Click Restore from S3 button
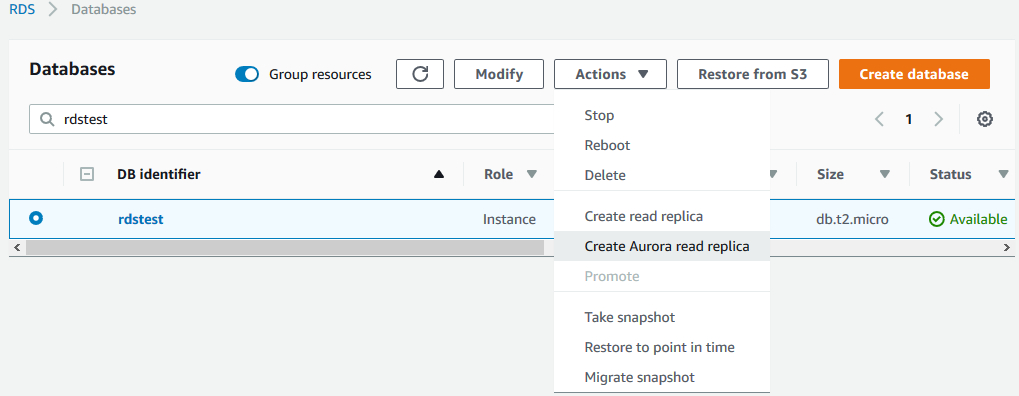The image size is (1019, 396). pos(753,74)
